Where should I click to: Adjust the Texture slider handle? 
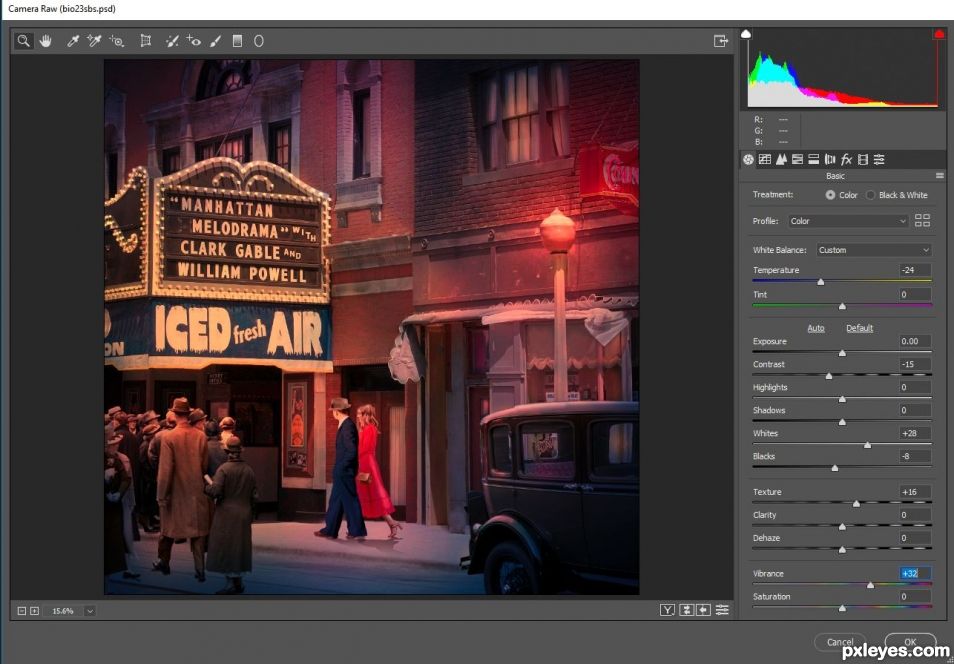(x=857, y=504)
